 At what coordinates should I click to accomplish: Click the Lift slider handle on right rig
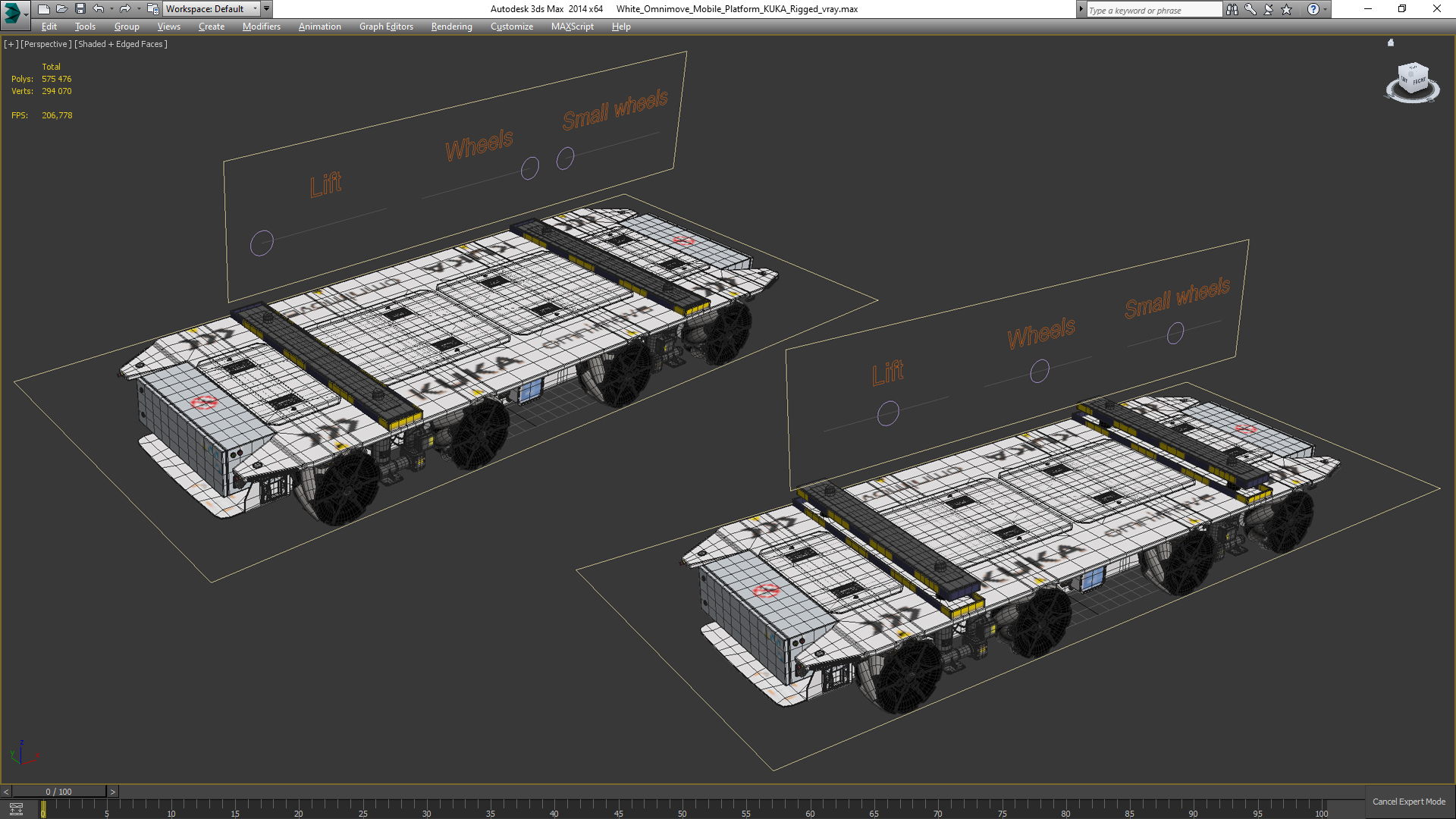[888, 413]
